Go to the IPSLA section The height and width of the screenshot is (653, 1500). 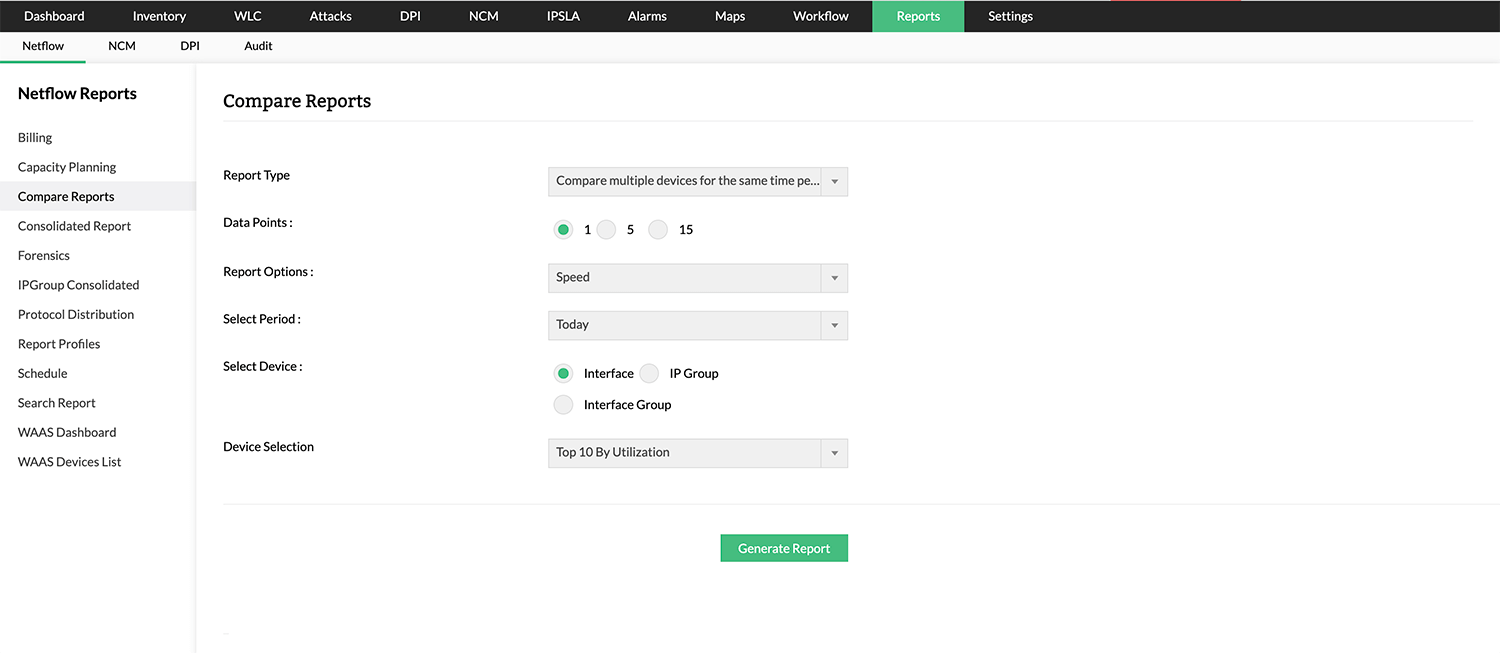tap(562, 16)
